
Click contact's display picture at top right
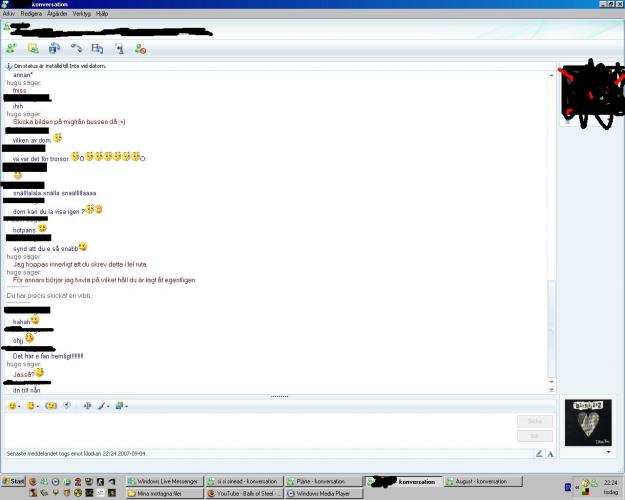tap(593, 95)
